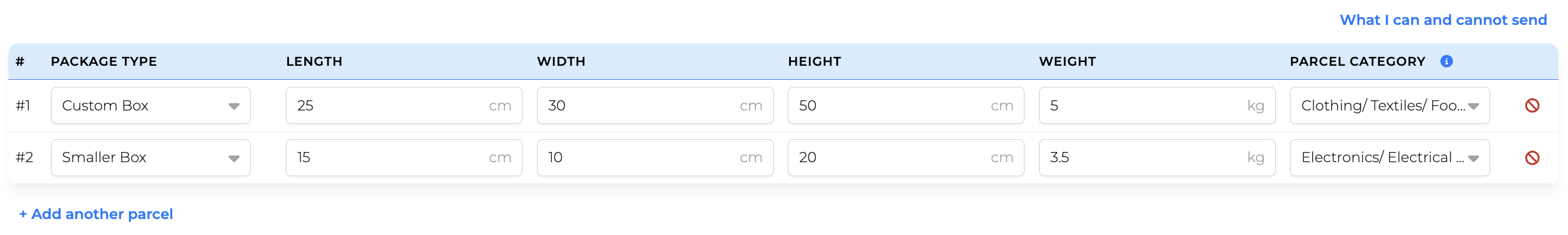The image size is (1568, 235).
Task: Open Custom Box package type dropdown
Action: point(151,105)
